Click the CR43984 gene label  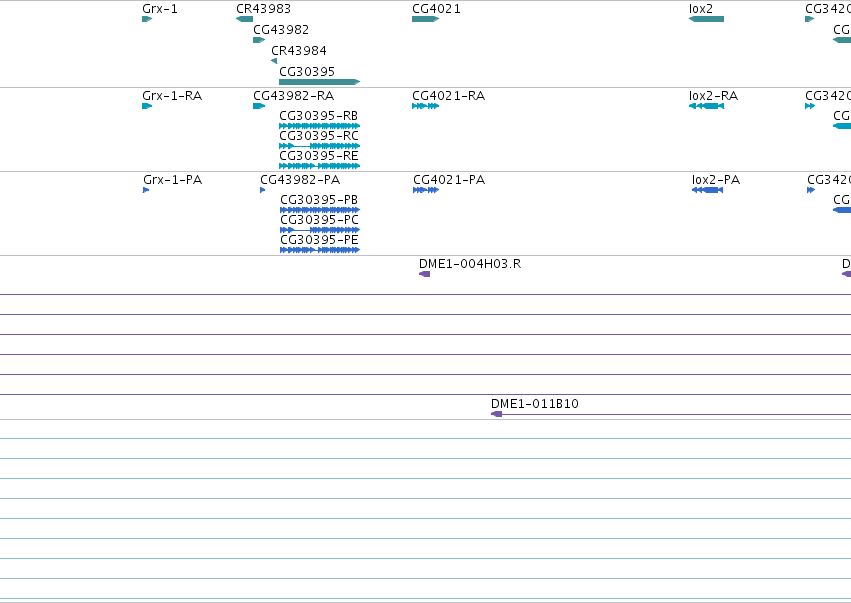(x=299, y=51)
